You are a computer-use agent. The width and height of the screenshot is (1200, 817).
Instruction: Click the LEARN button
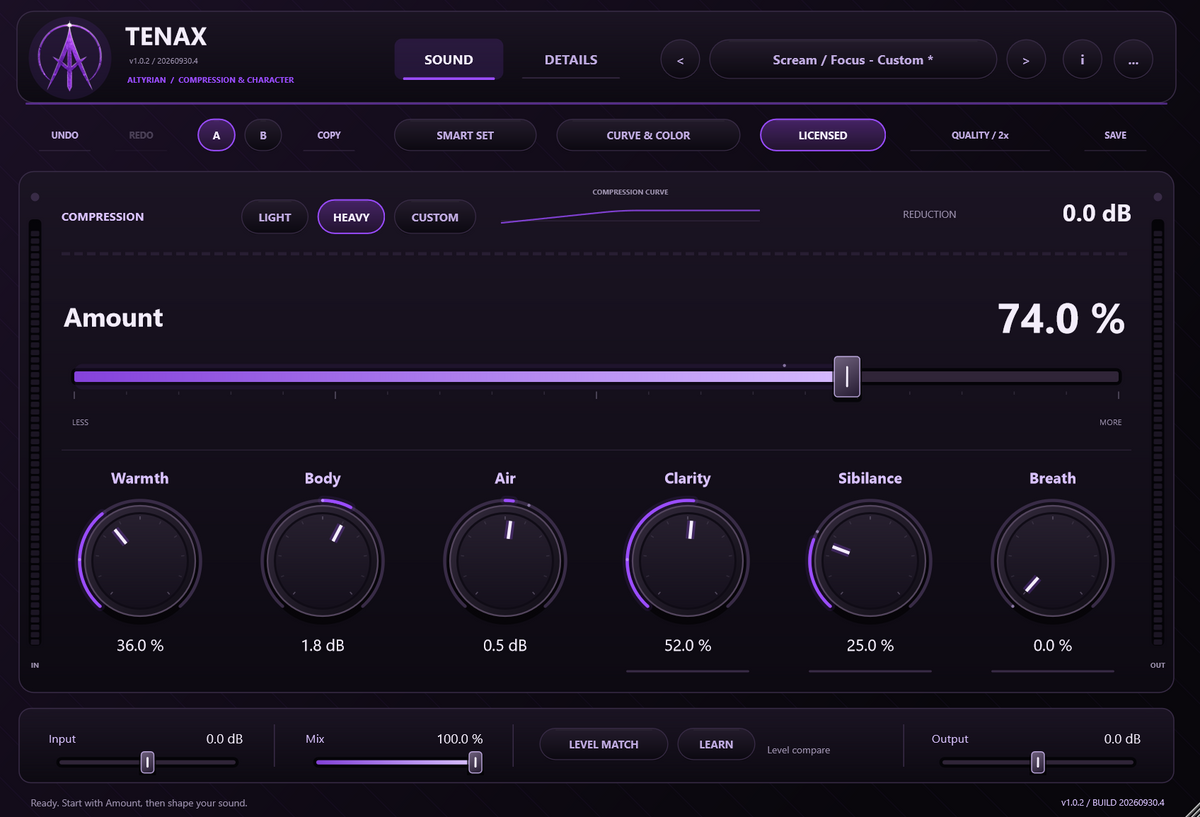(x=716, y=744)
